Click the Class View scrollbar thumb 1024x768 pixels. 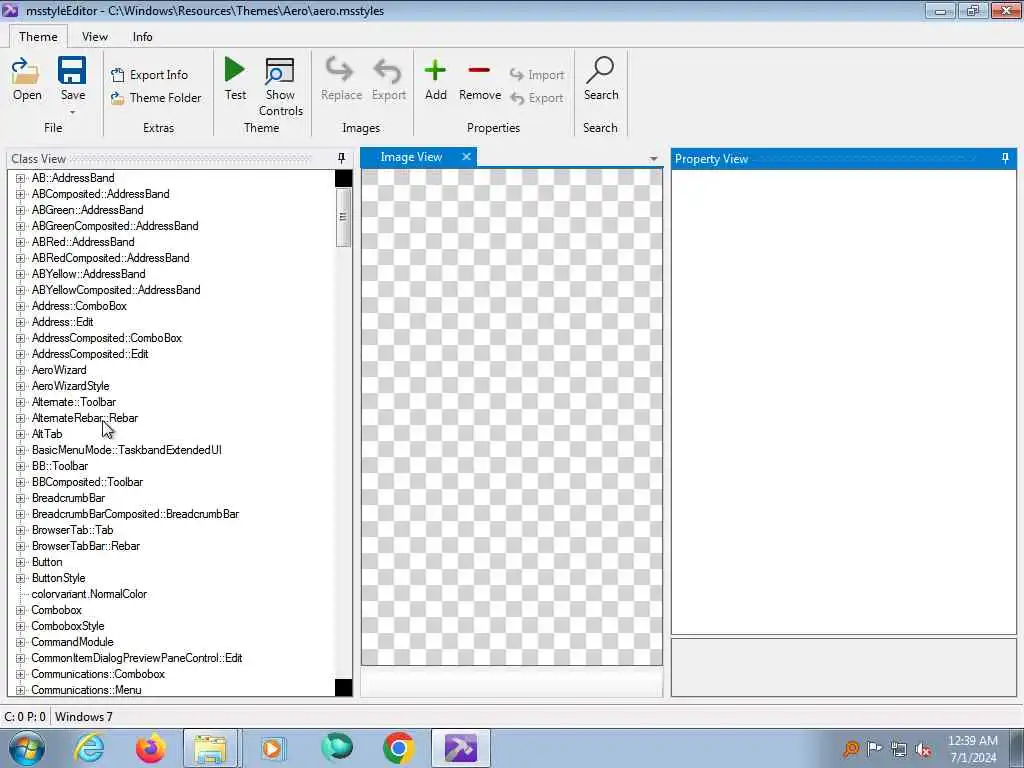(x=344, y=217)
